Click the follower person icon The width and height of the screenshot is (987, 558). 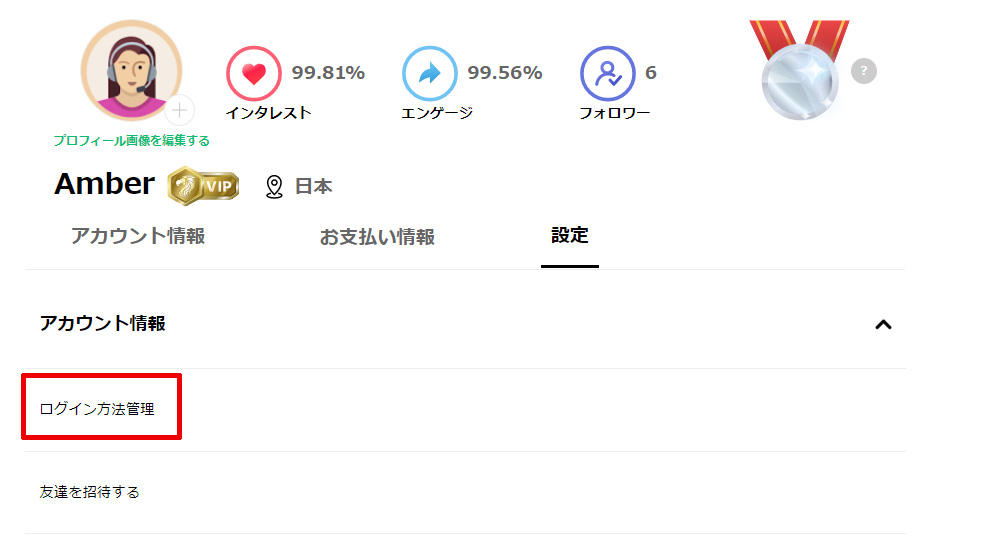pos(607,74)
